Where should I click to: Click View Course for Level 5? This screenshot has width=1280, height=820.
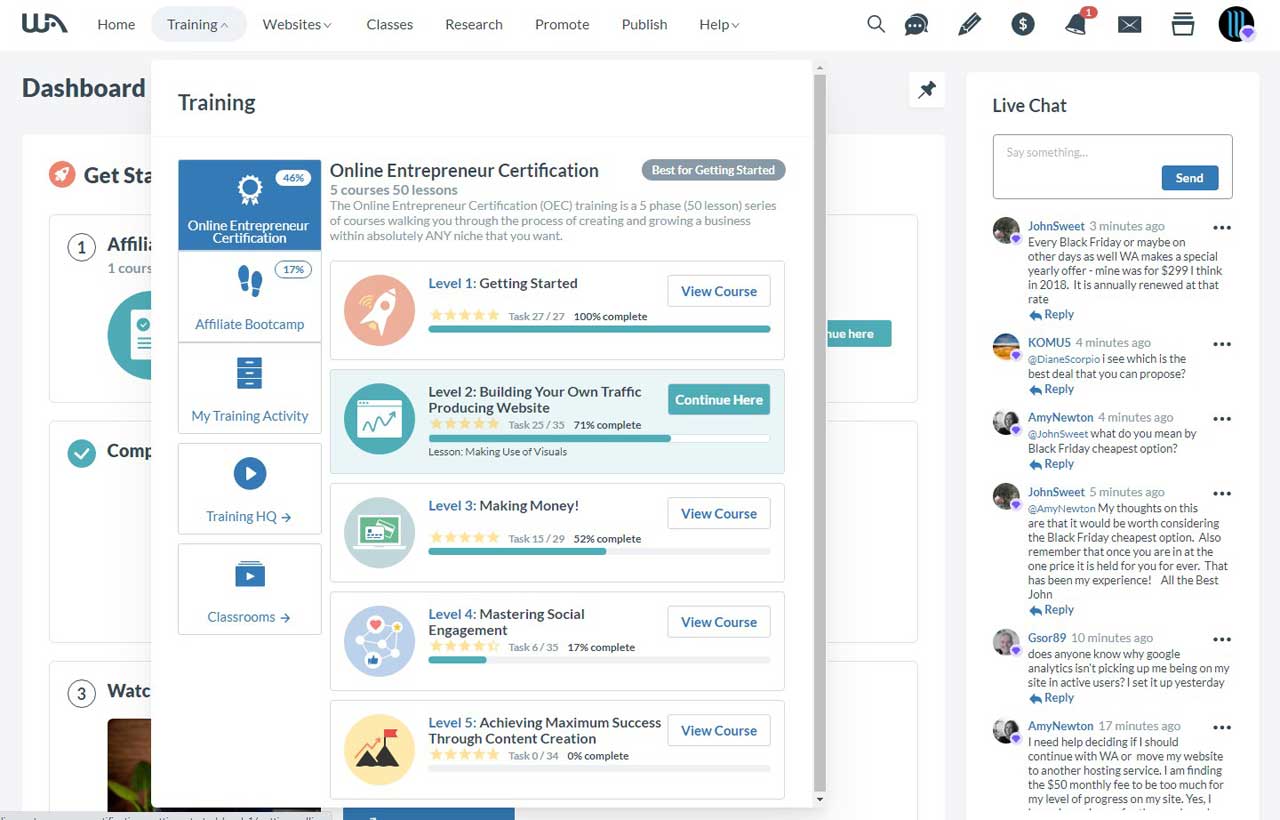(719, 730)
